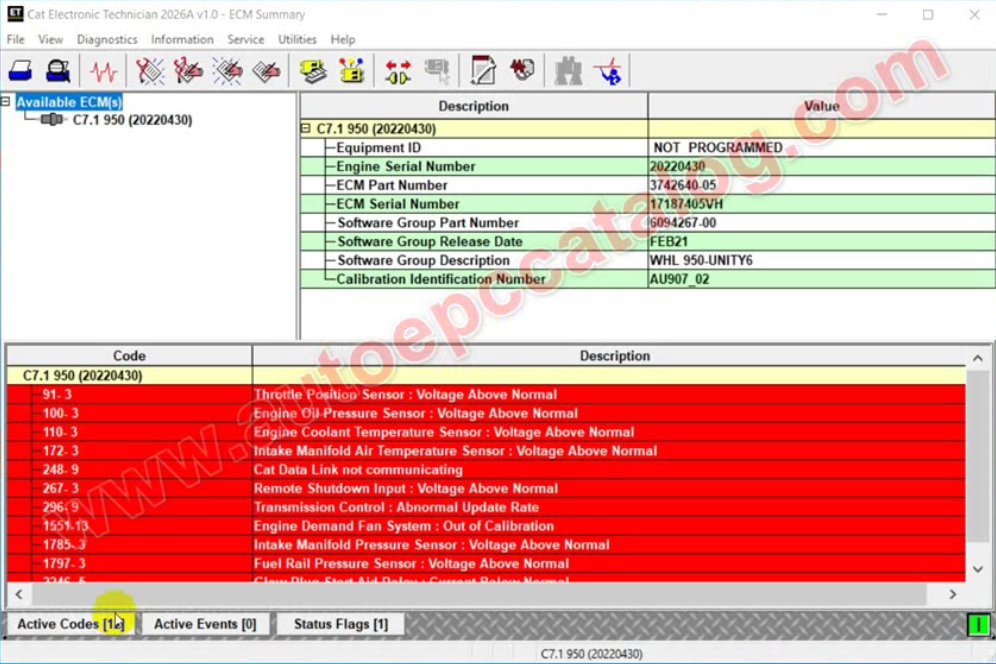Click the ECM Summary toolbar icon
Screen dimensions: 996x664
313,72
